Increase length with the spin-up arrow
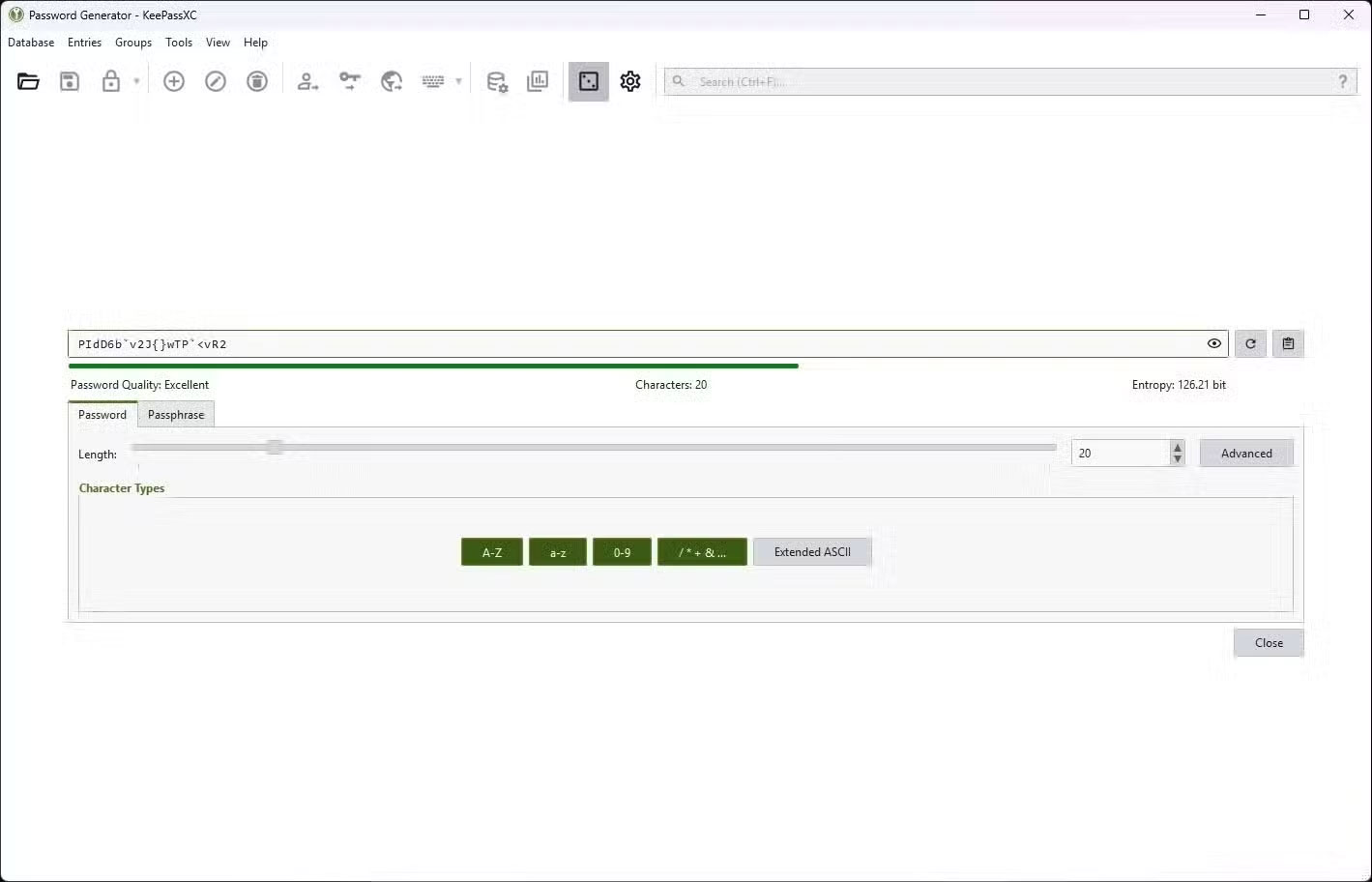The image size is (1372, 882). tap(1177, 447)
